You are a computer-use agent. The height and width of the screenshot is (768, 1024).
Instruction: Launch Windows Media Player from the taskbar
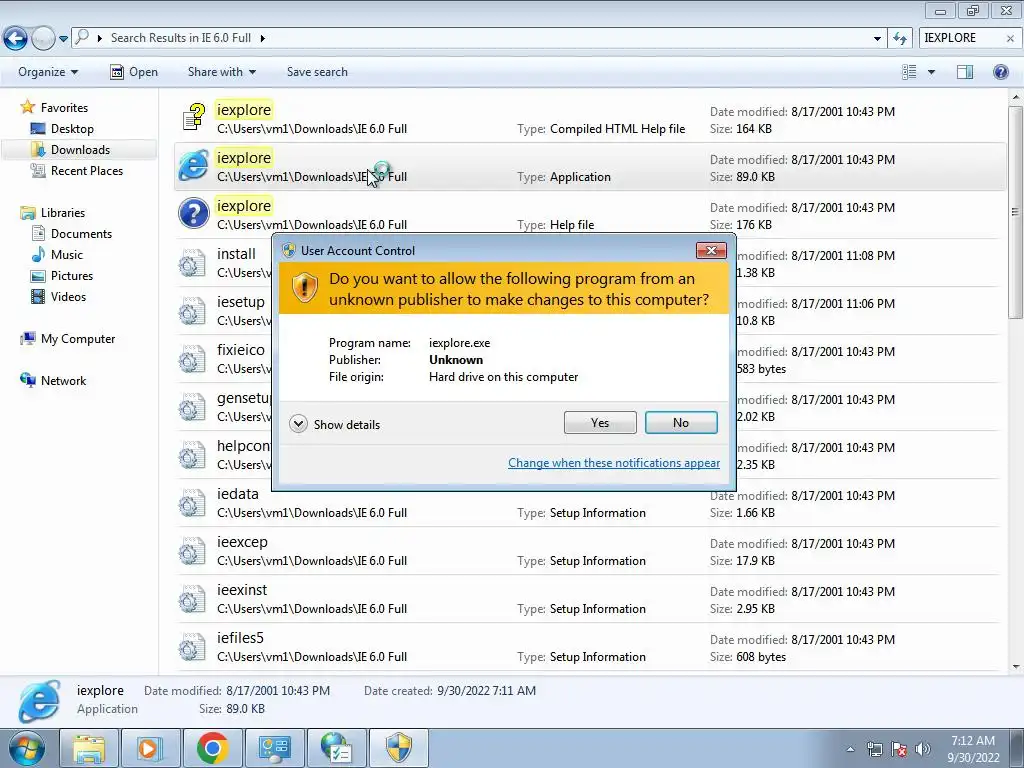coord(150,748)
